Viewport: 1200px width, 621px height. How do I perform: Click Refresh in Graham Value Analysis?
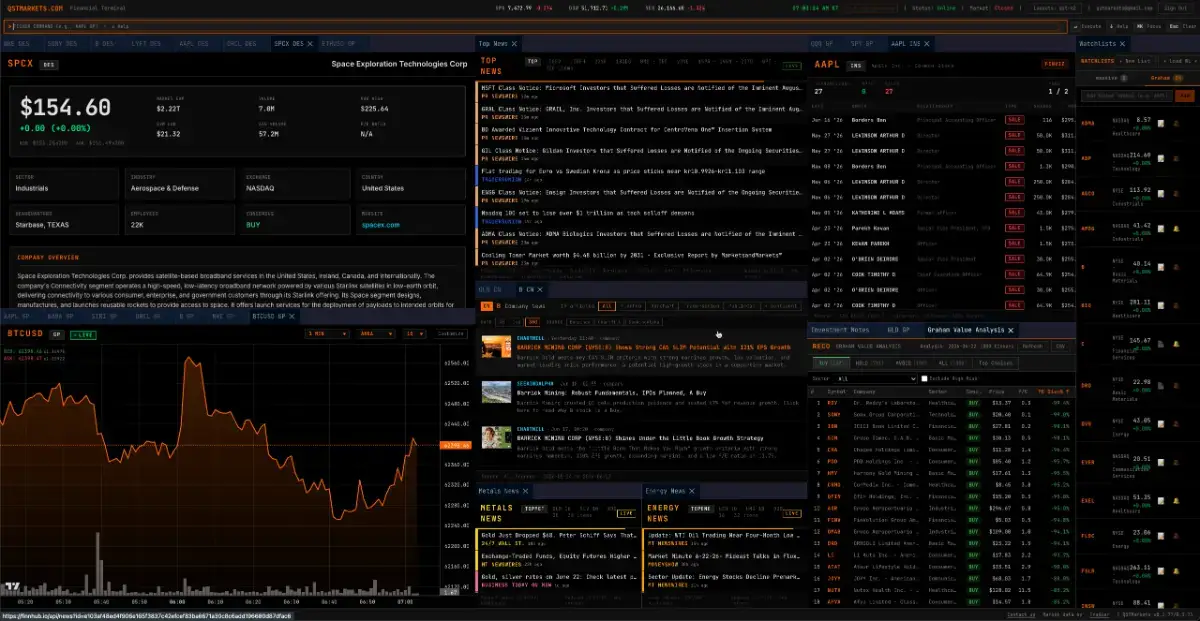pyautogui.click(x=1033, y=346)
